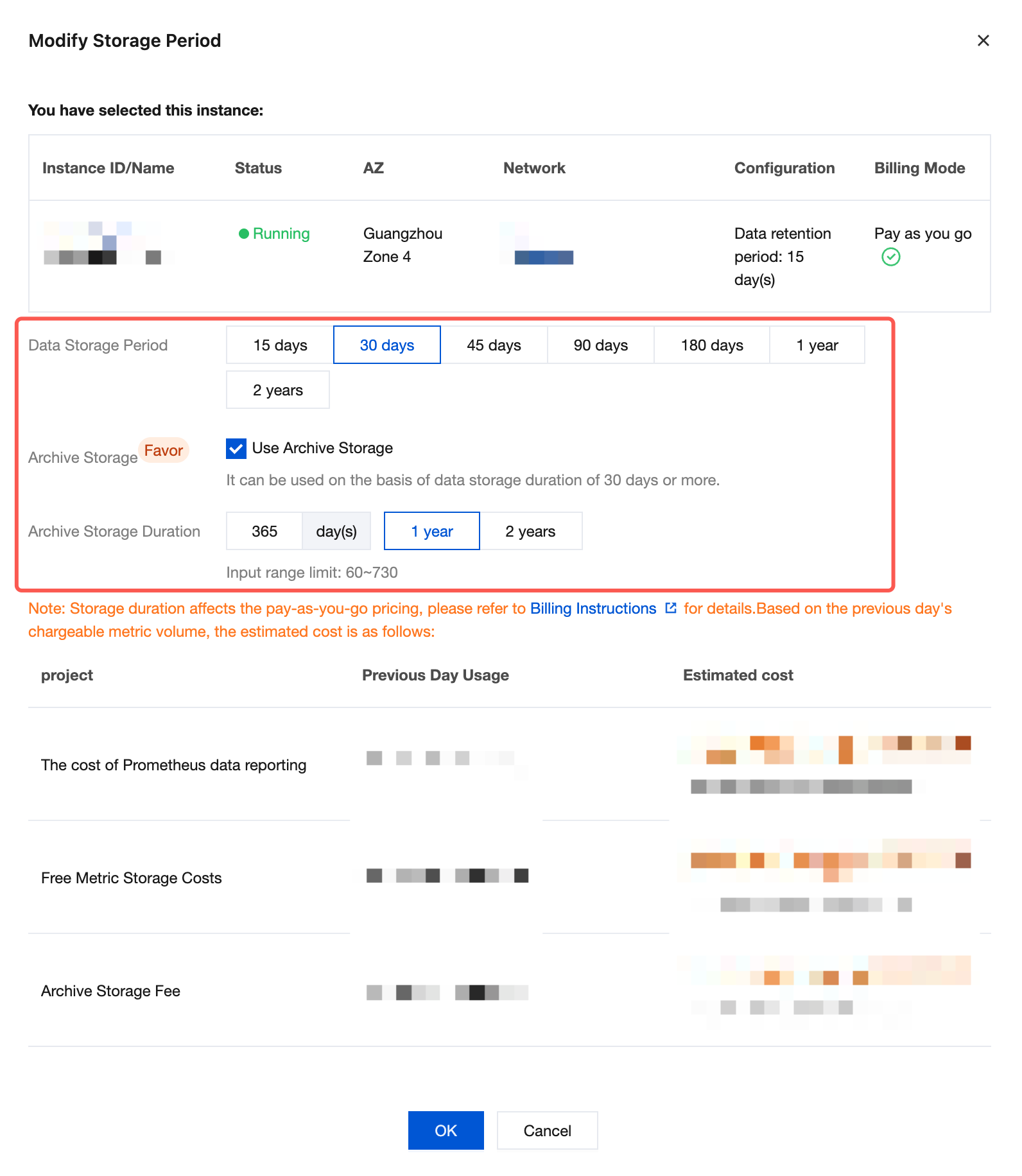Click the blurred instance ID in the table

point(103,243)
